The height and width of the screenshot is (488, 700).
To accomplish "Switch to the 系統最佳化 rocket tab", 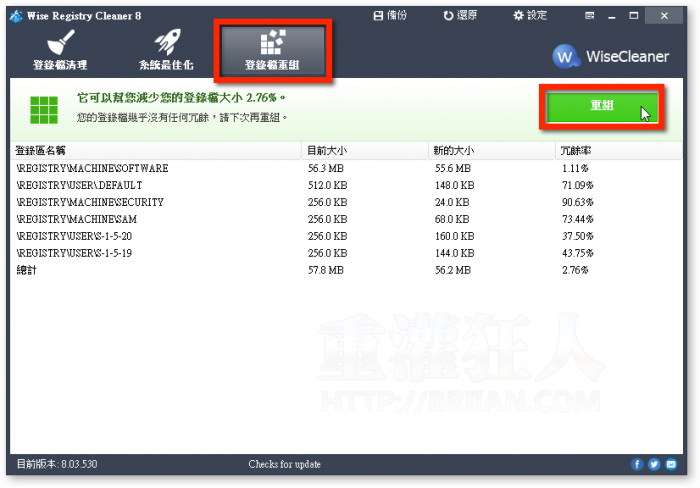I will click(166, 50).
